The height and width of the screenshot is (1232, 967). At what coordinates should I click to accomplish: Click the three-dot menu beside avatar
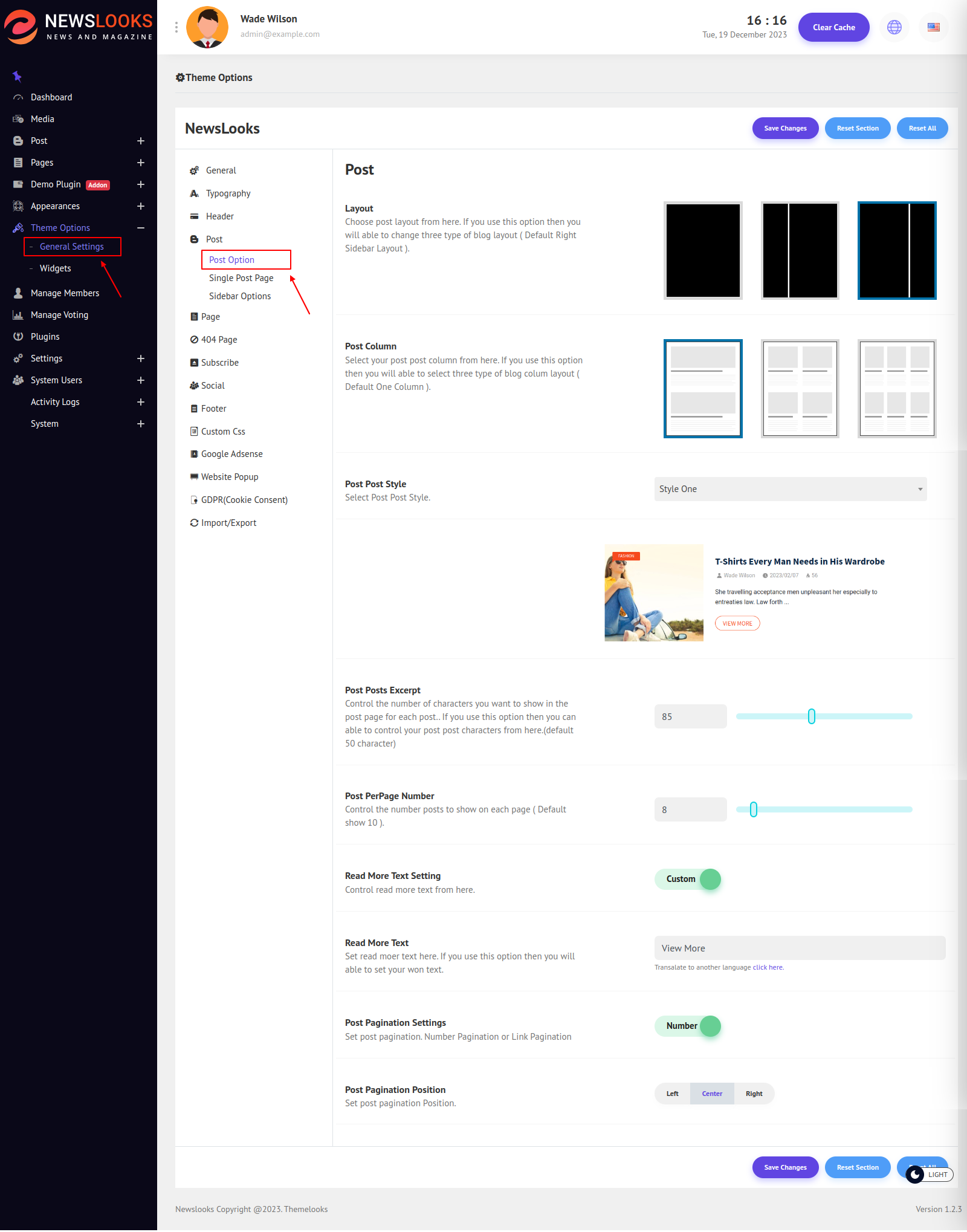[x=176, y=27]
